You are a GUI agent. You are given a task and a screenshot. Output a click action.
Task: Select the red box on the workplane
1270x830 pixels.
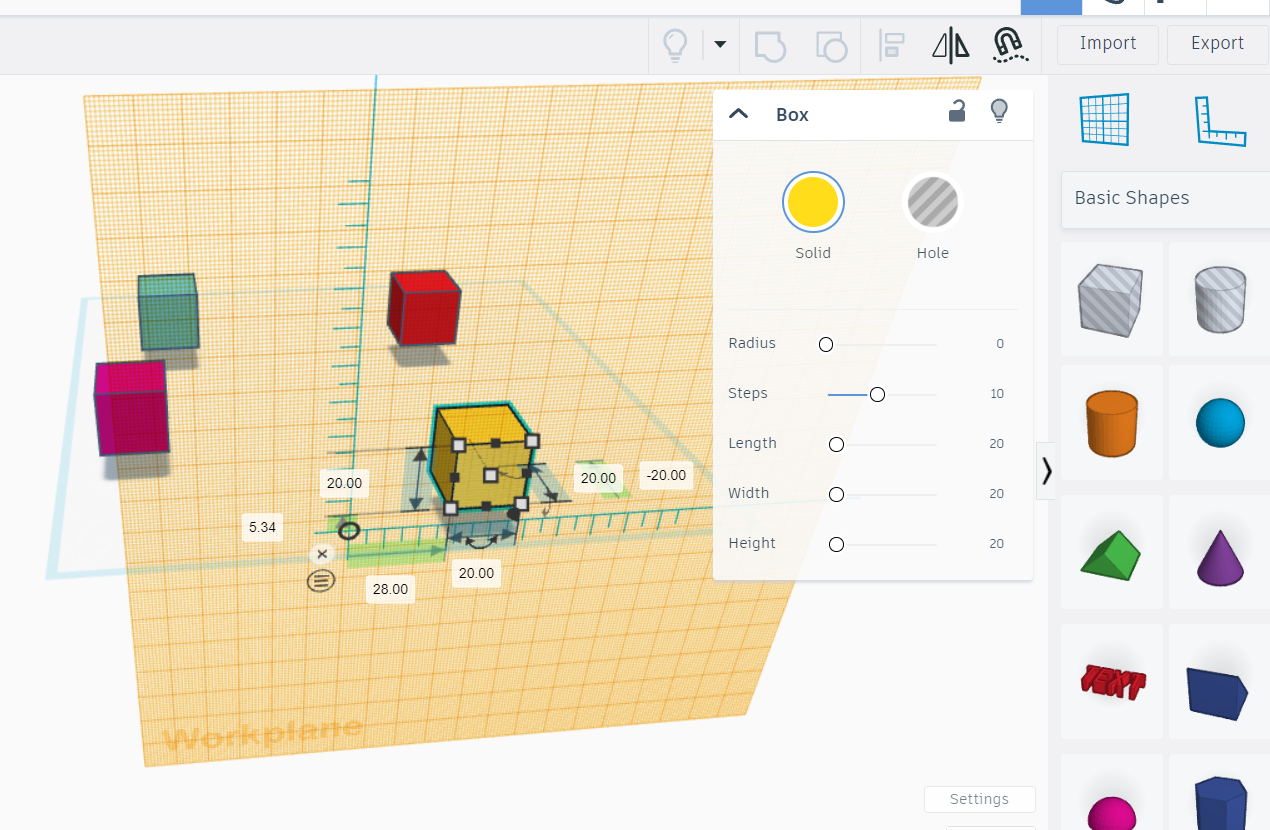point(424,306)
